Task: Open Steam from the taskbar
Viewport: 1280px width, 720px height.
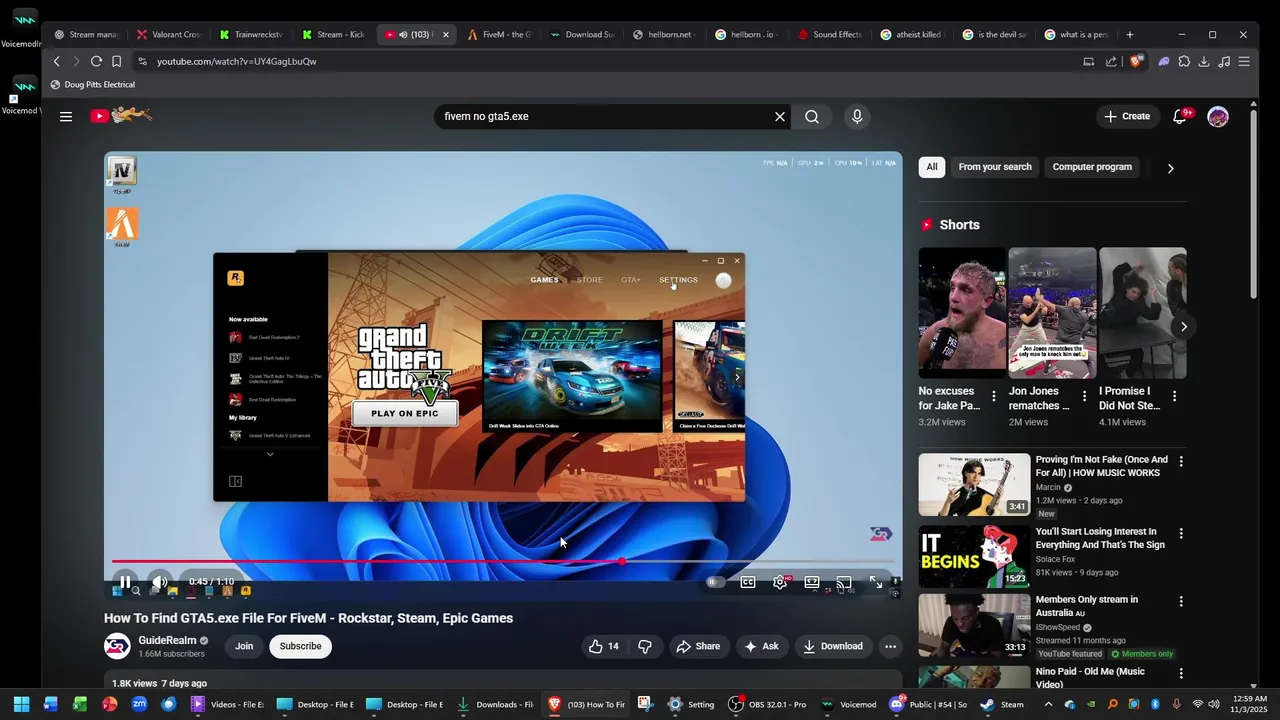Action: [1002, 704]
